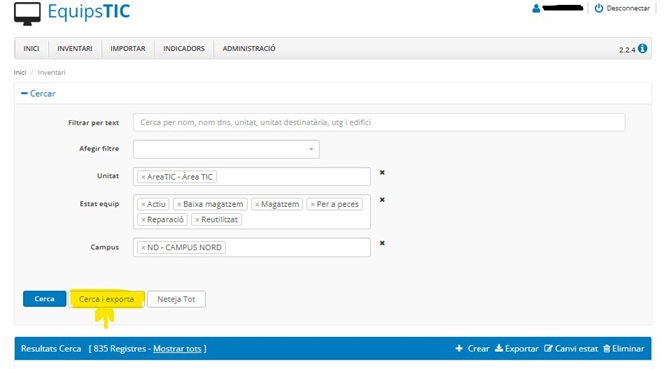Remove the AreaTIC - Àrea TIC tag
The height and width of the screenshot is (369, 671).
point(143,177)
